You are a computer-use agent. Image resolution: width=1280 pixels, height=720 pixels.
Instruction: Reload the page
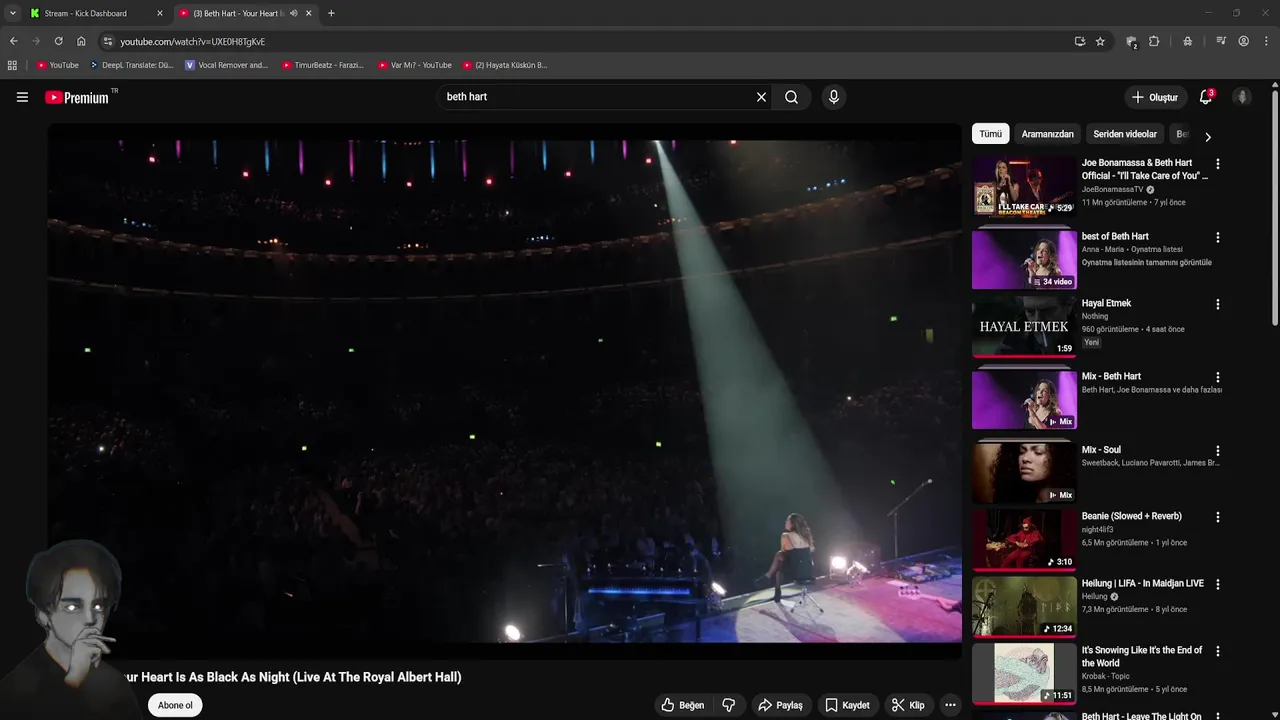[58, 41]
